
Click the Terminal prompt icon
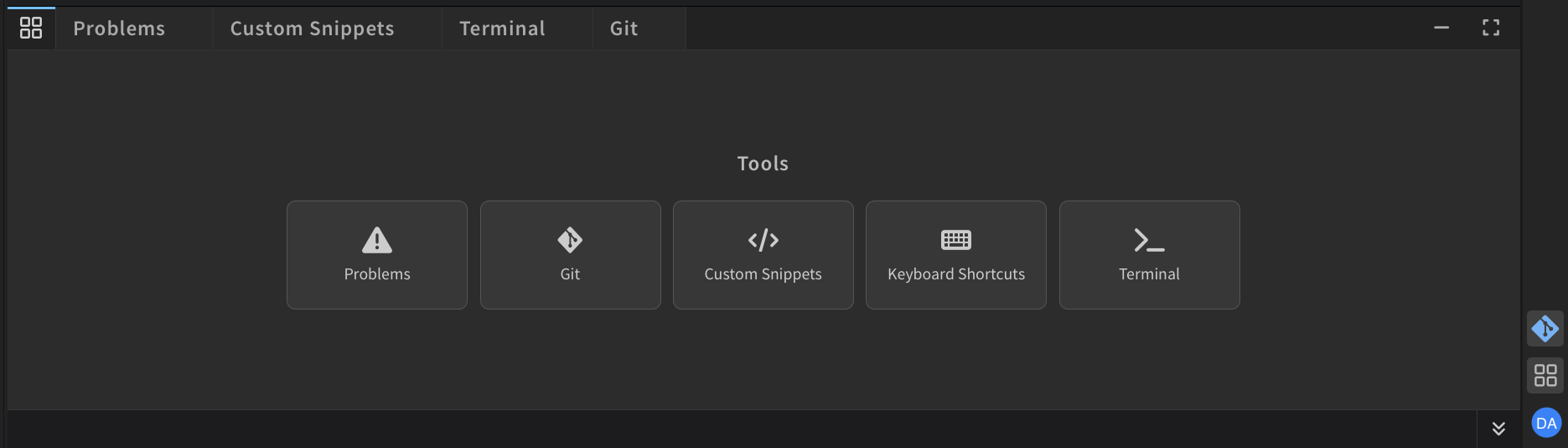click(1149, 241)
